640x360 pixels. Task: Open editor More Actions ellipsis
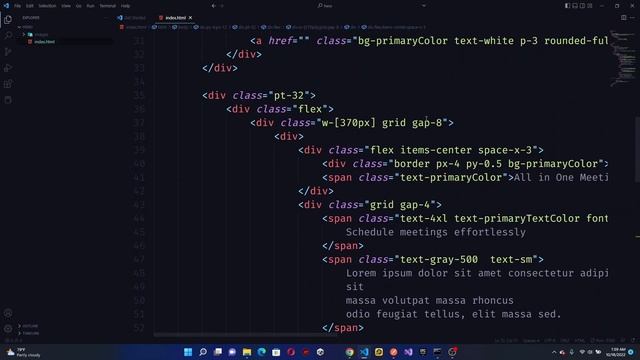coord(632,18)
